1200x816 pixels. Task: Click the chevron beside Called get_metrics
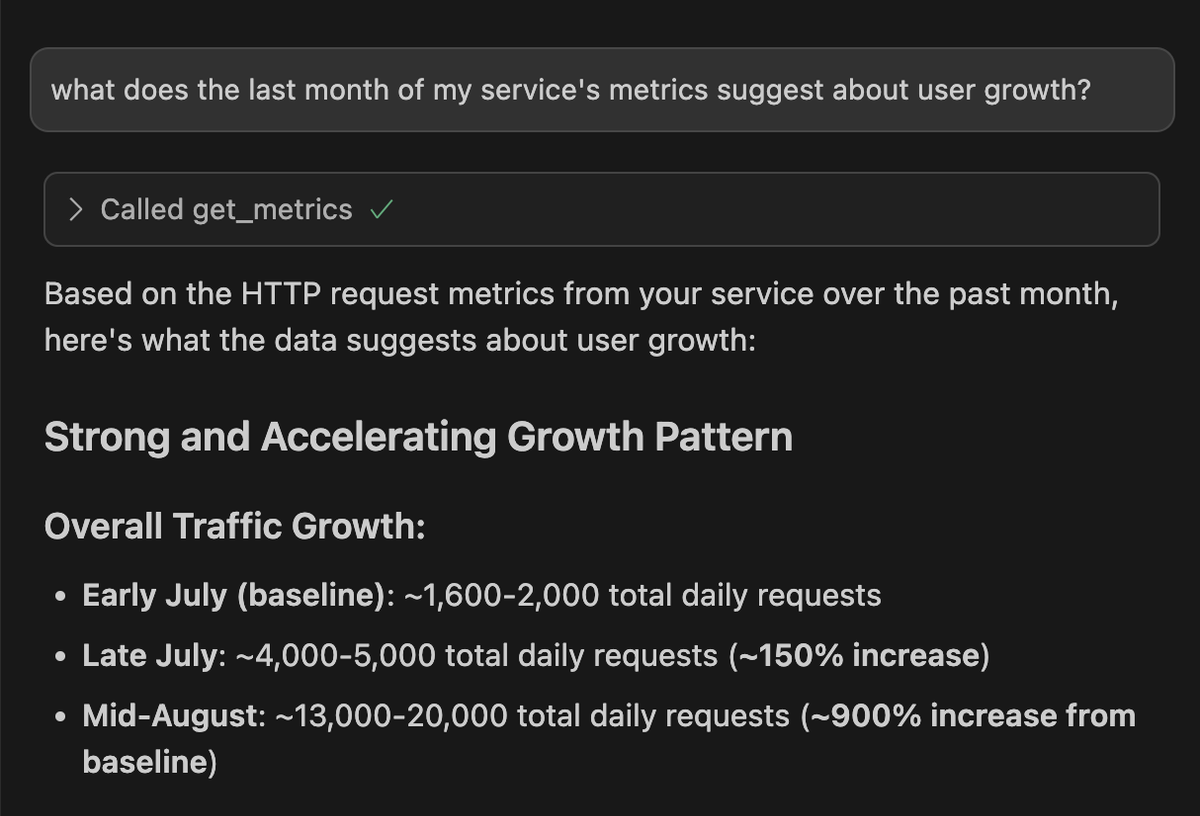pyautogui.click(x=76, y=209)
